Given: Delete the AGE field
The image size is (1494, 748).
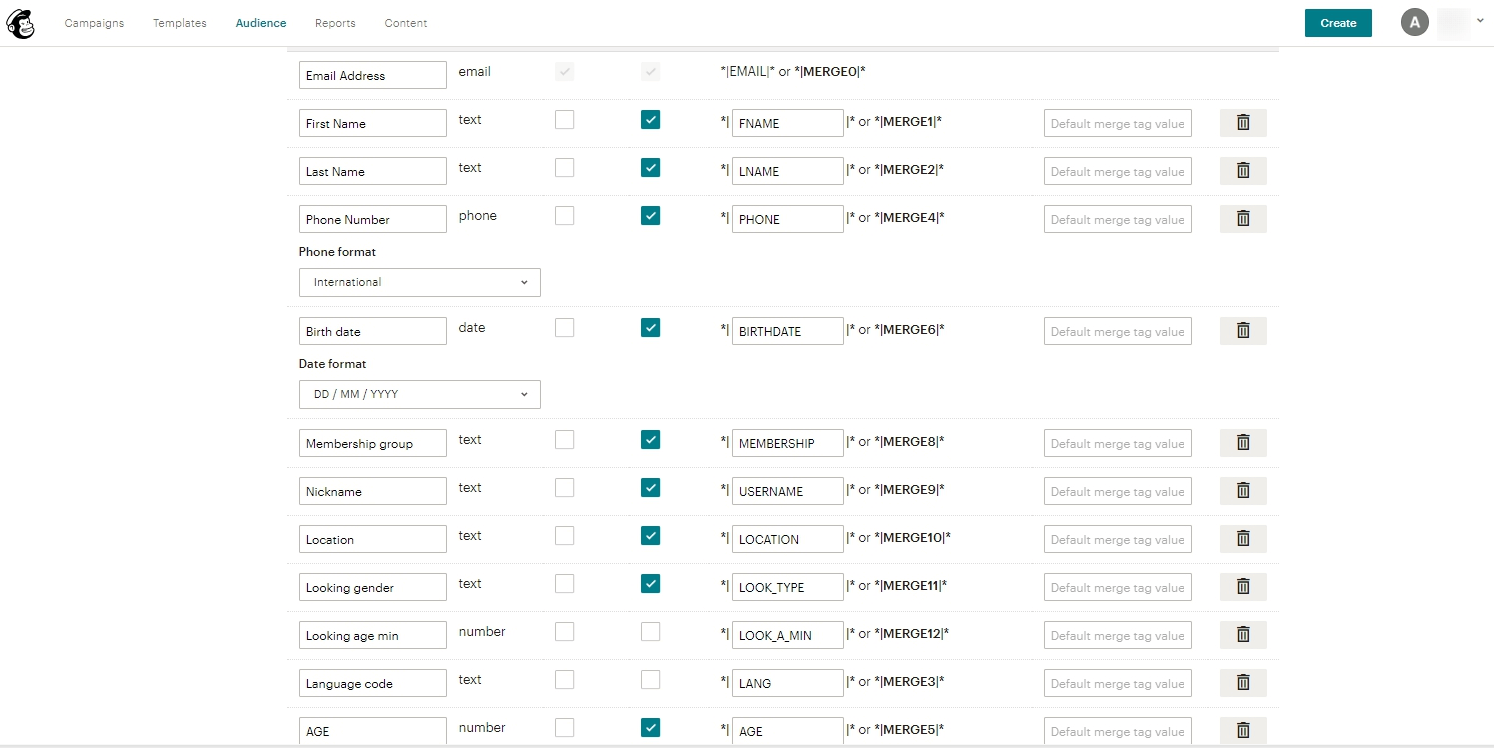Looking at the screenshot, I should [1243, 731].
